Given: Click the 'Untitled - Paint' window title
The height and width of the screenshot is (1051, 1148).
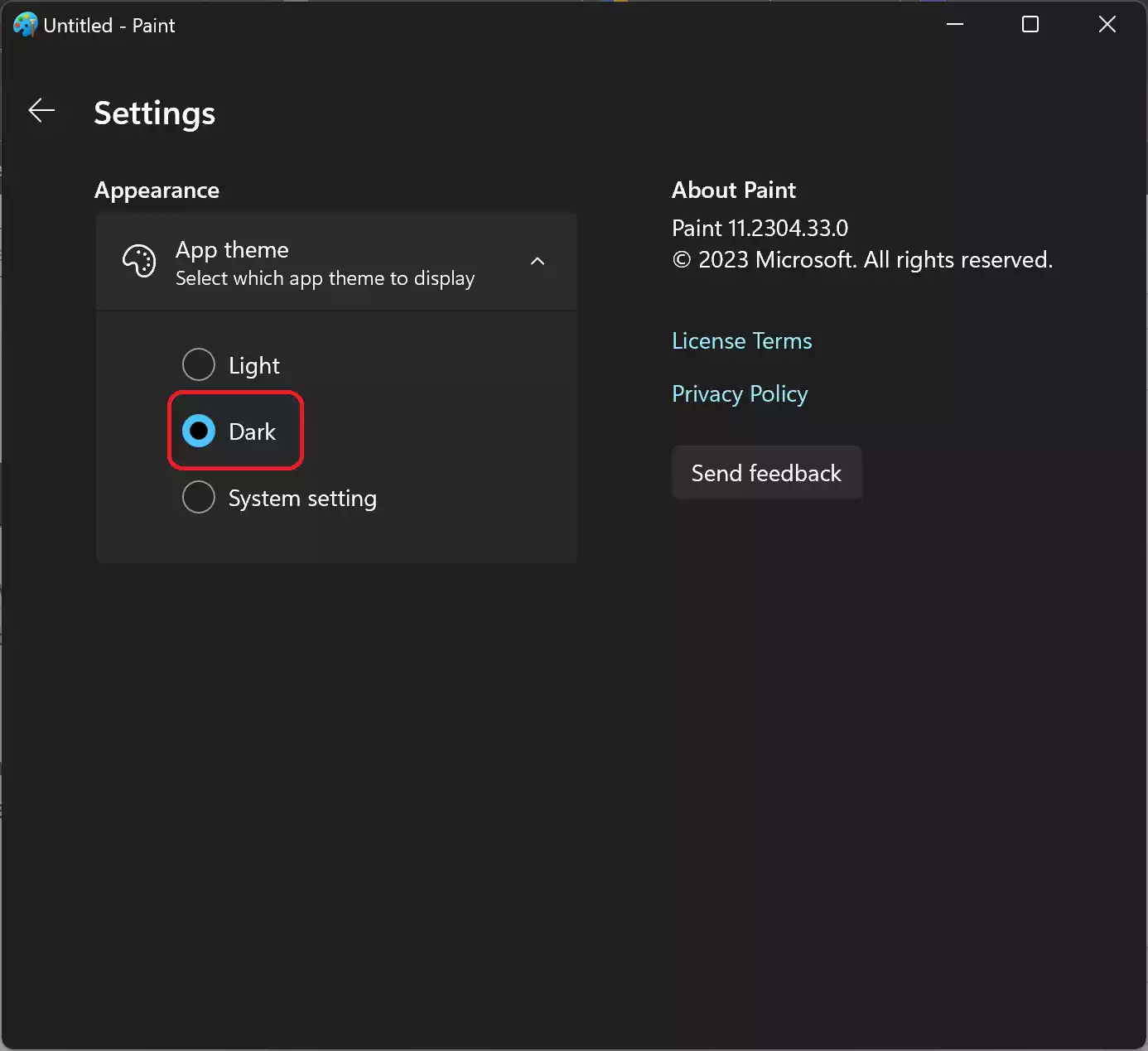Looking at the screenshot, I should (109, 26).
